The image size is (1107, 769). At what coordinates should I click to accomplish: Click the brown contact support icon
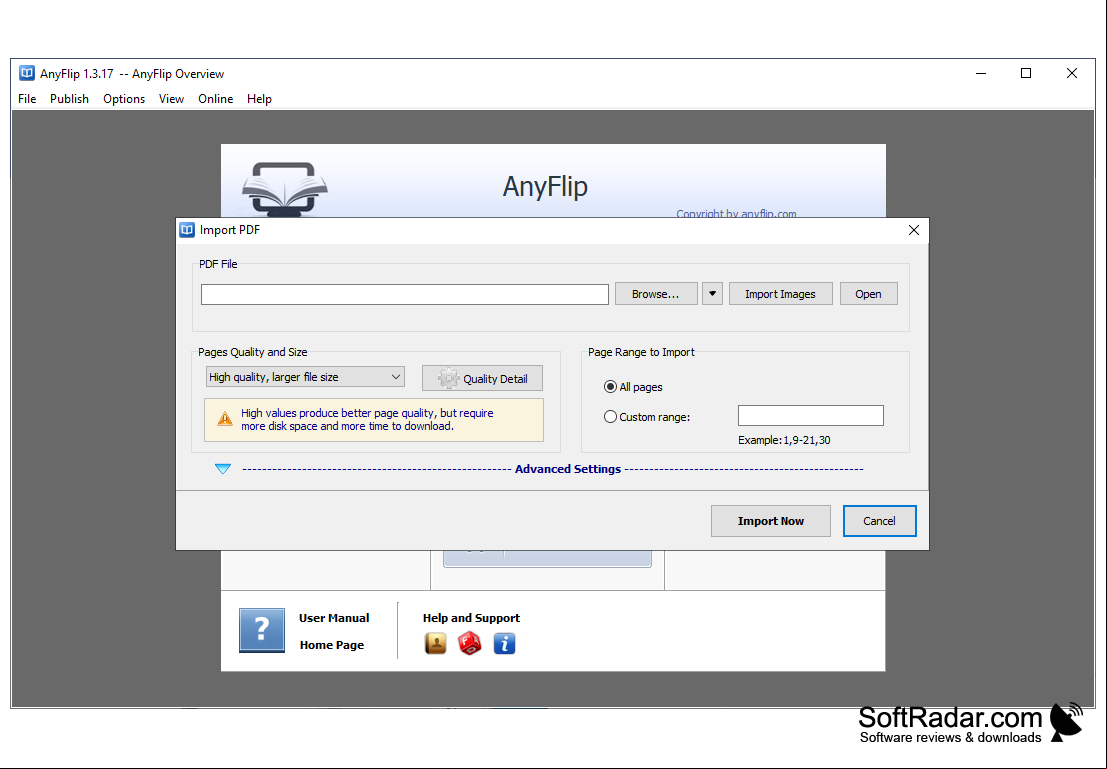point(436,643)
